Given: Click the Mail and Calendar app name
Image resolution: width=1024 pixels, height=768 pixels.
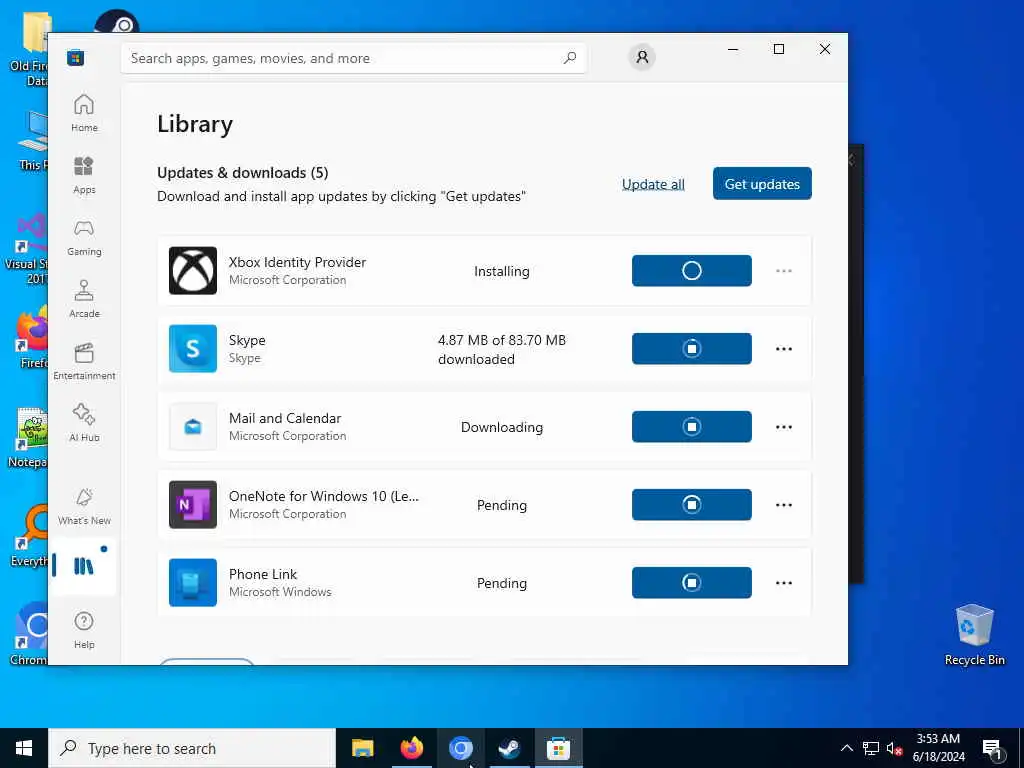Looking at the screenshot, I should 285,418.
